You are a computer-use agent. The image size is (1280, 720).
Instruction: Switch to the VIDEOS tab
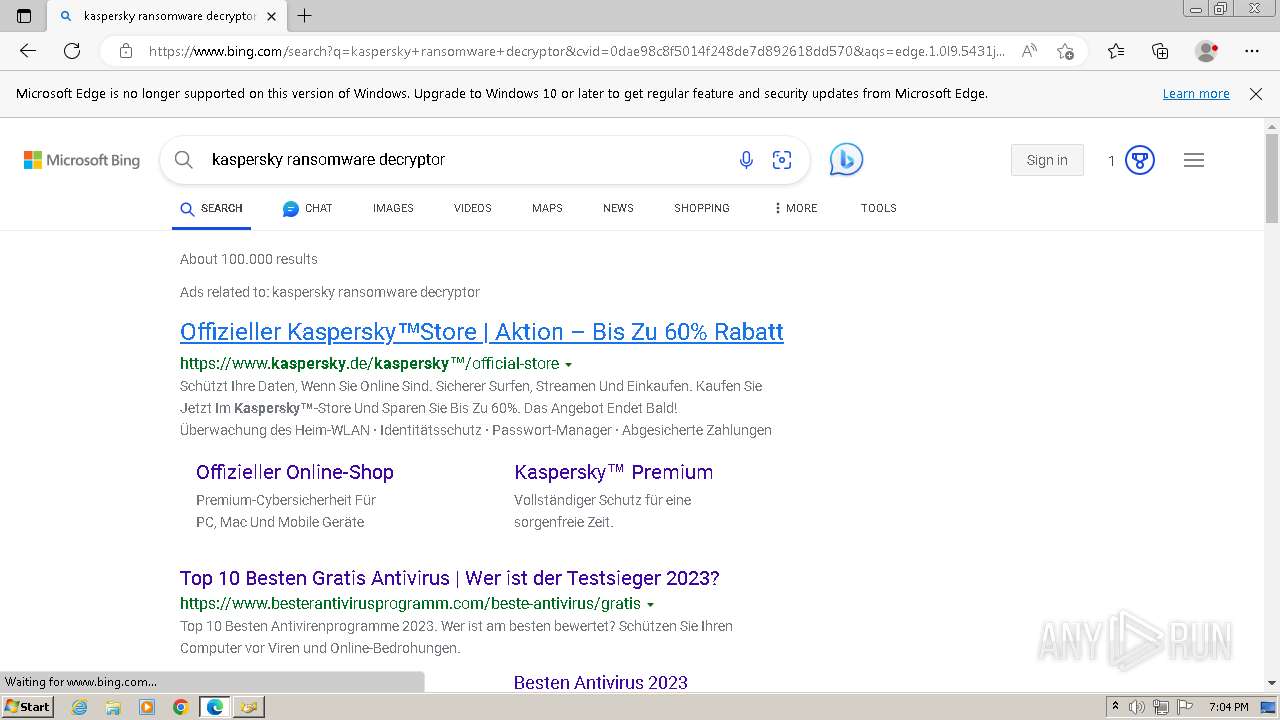[x=472, y=208]
